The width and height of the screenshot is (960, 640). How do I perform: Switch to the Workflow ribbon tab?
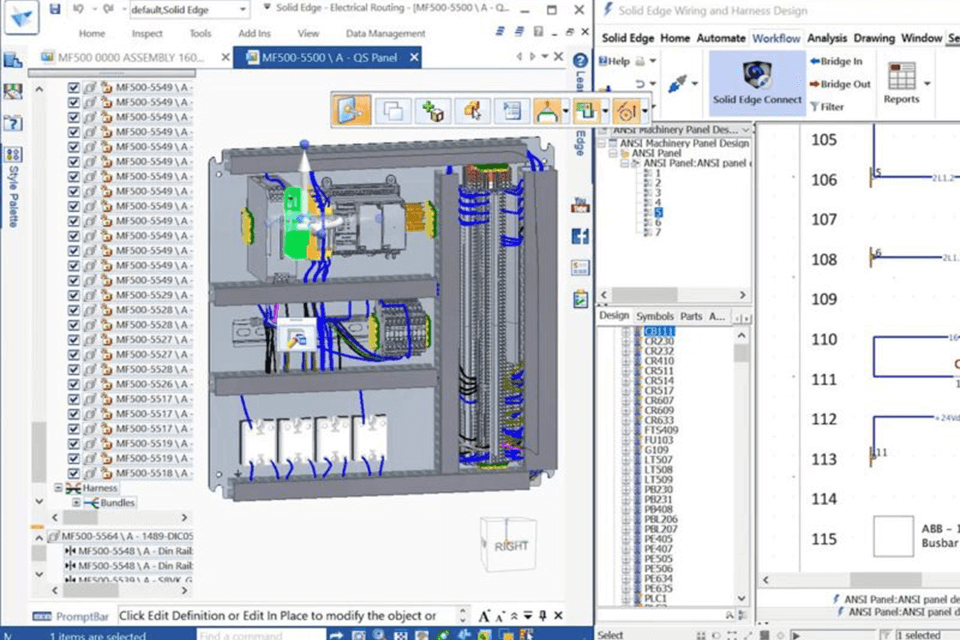coord(776,38)
